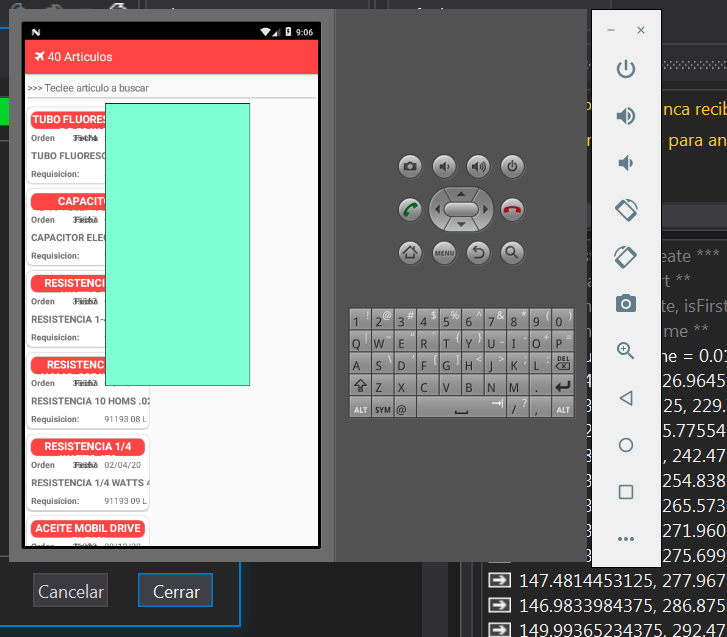Screen dimensions: 727x637
Task: Tap the sidebar Home circle button
Action: [x=625, y=445]
